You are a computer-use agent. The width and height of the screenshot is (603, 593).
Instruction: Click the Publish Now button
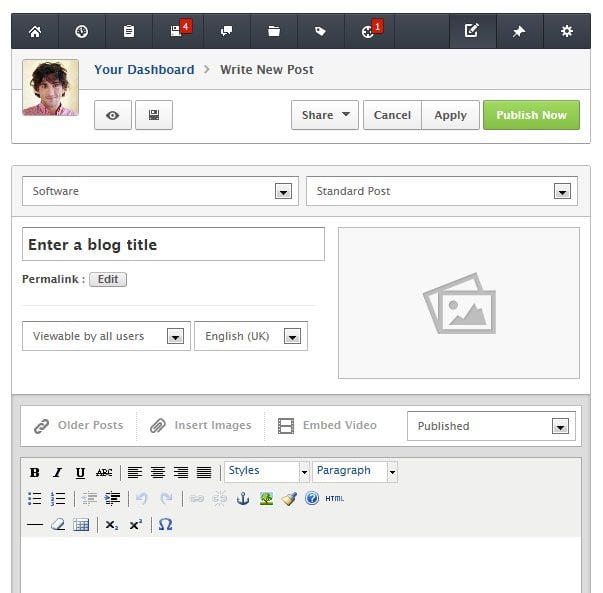click(531, 115)
